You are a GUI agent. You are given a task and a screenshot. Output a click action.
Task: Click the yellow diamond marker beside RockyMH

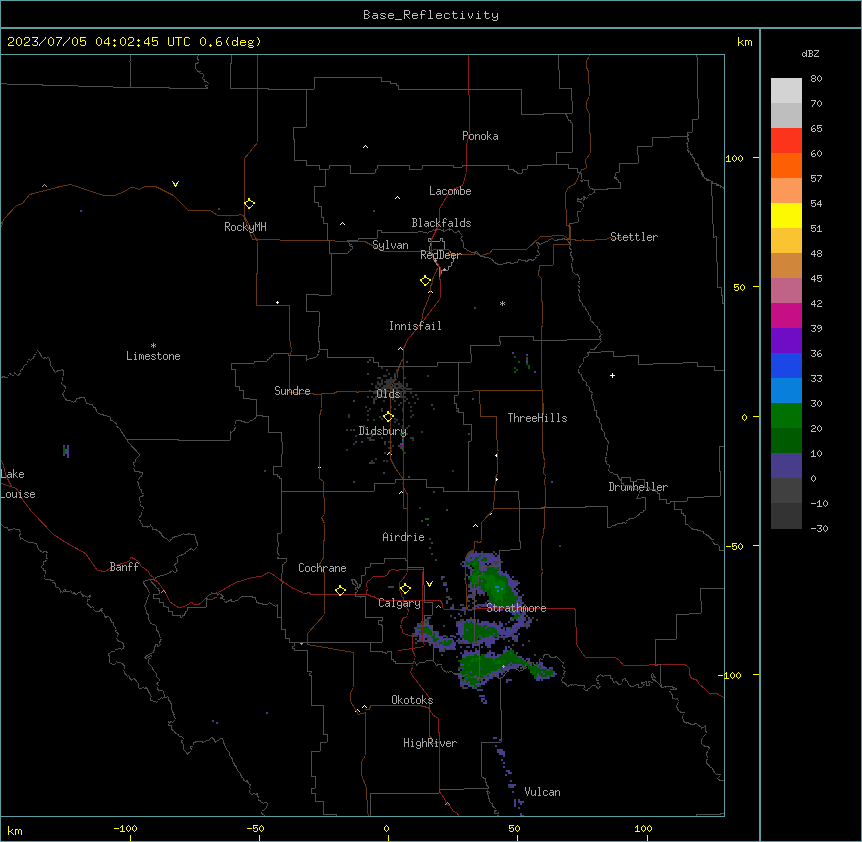[250, 204]
